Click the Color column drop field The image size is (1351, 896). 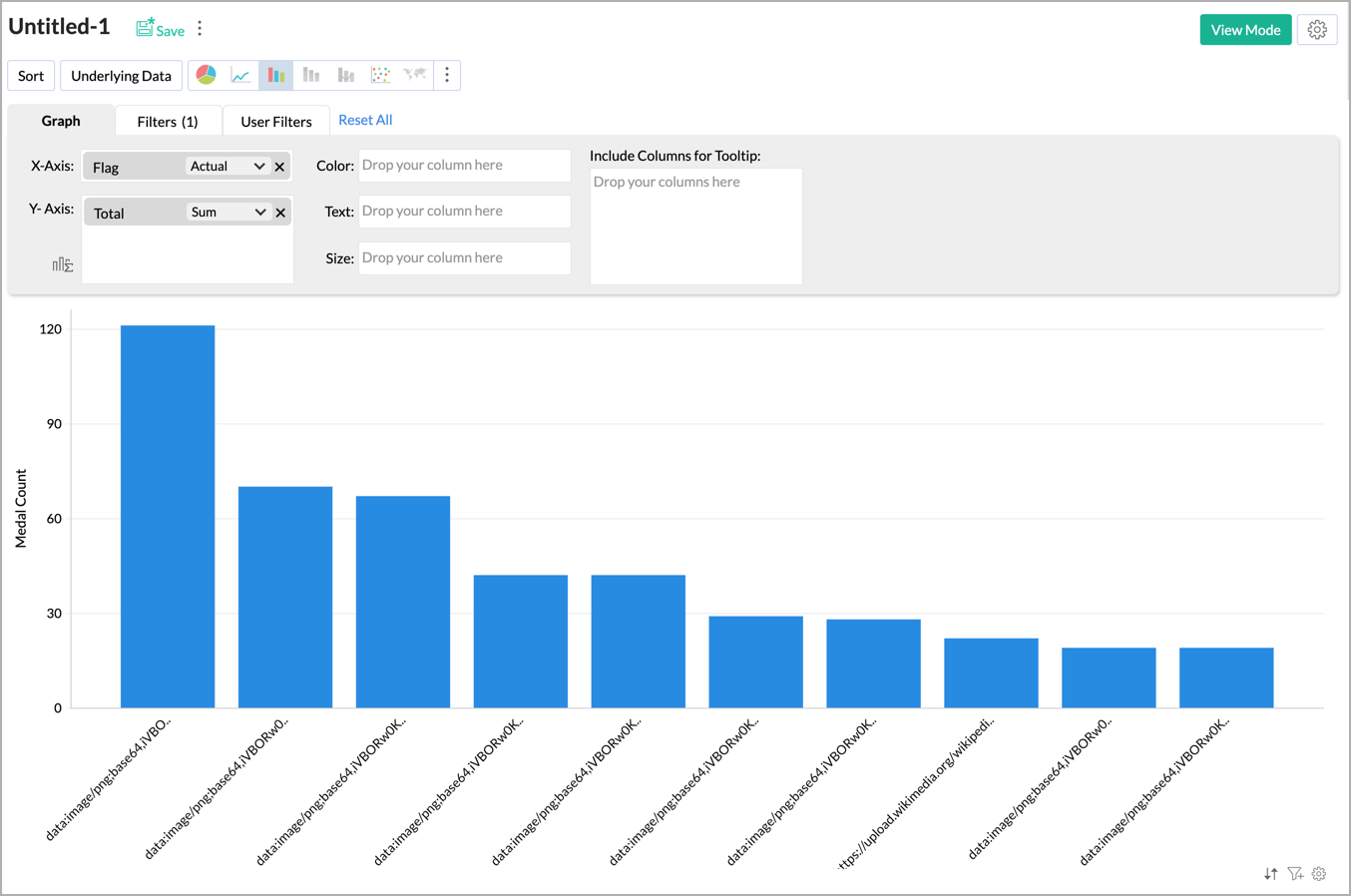click(464, 166)
